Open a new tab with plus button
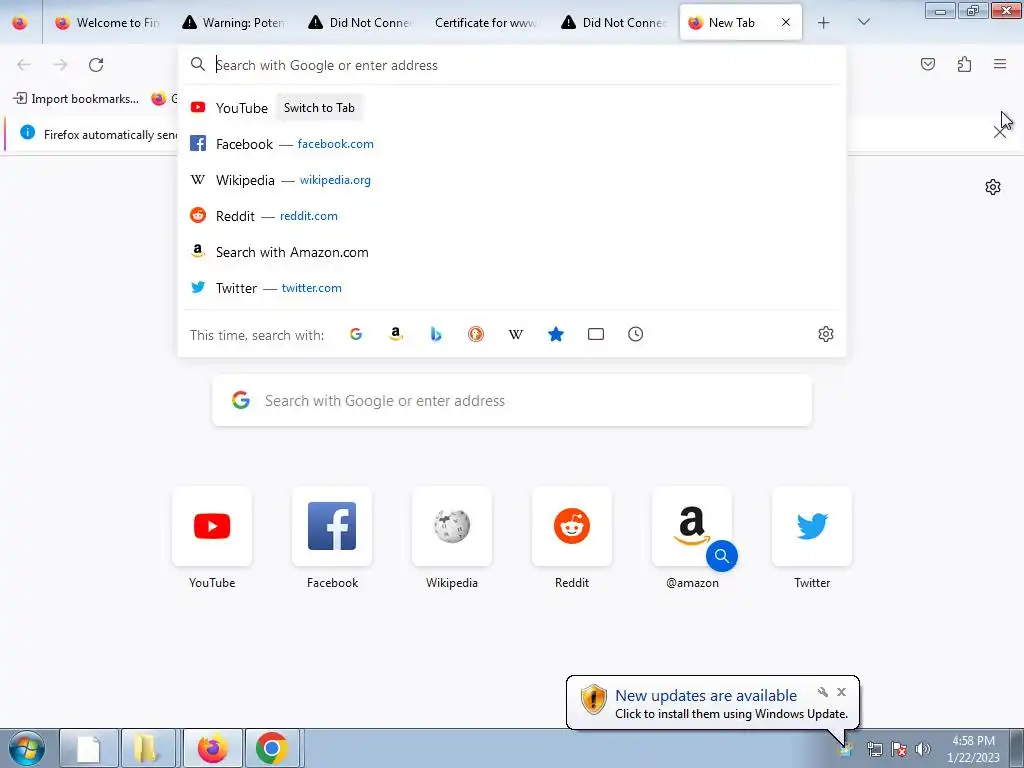 pos(824,23)
